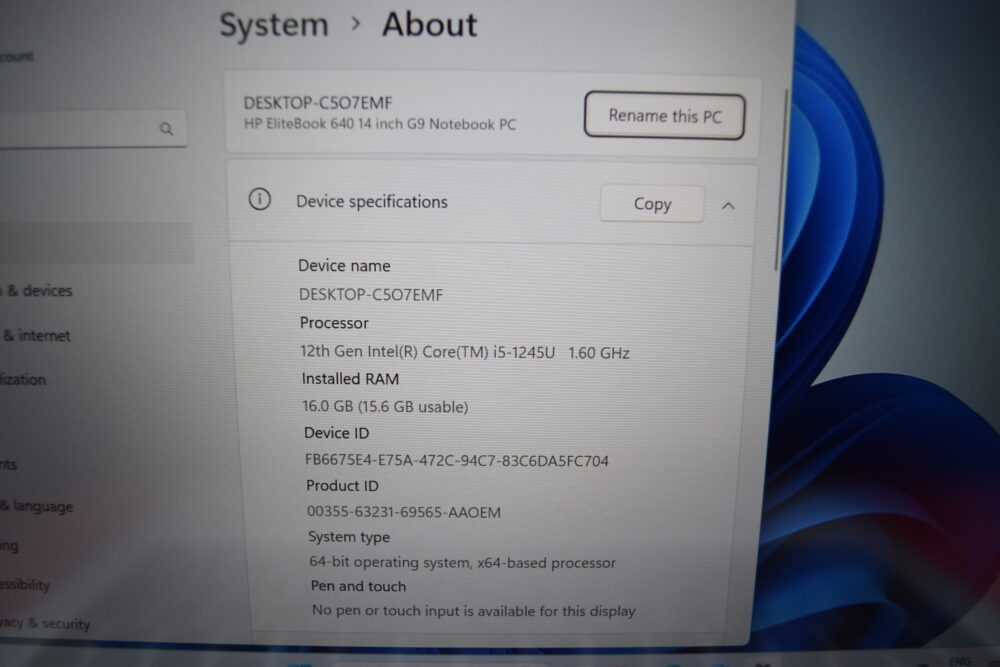1000x667 pixels.
Task: Click the Product ID label
Action: click(x=342, y=485)
